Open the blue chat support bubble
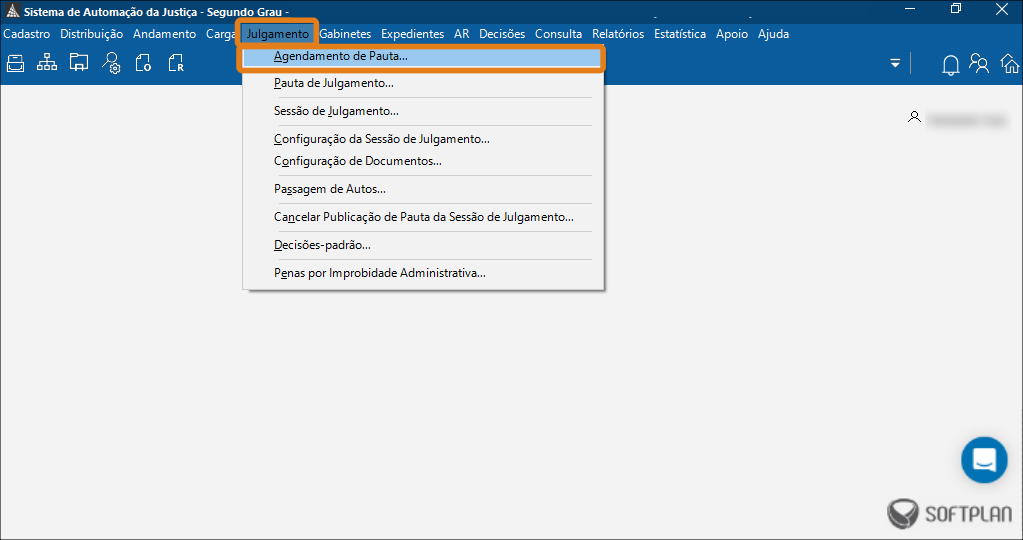 [x=984, y=460]
